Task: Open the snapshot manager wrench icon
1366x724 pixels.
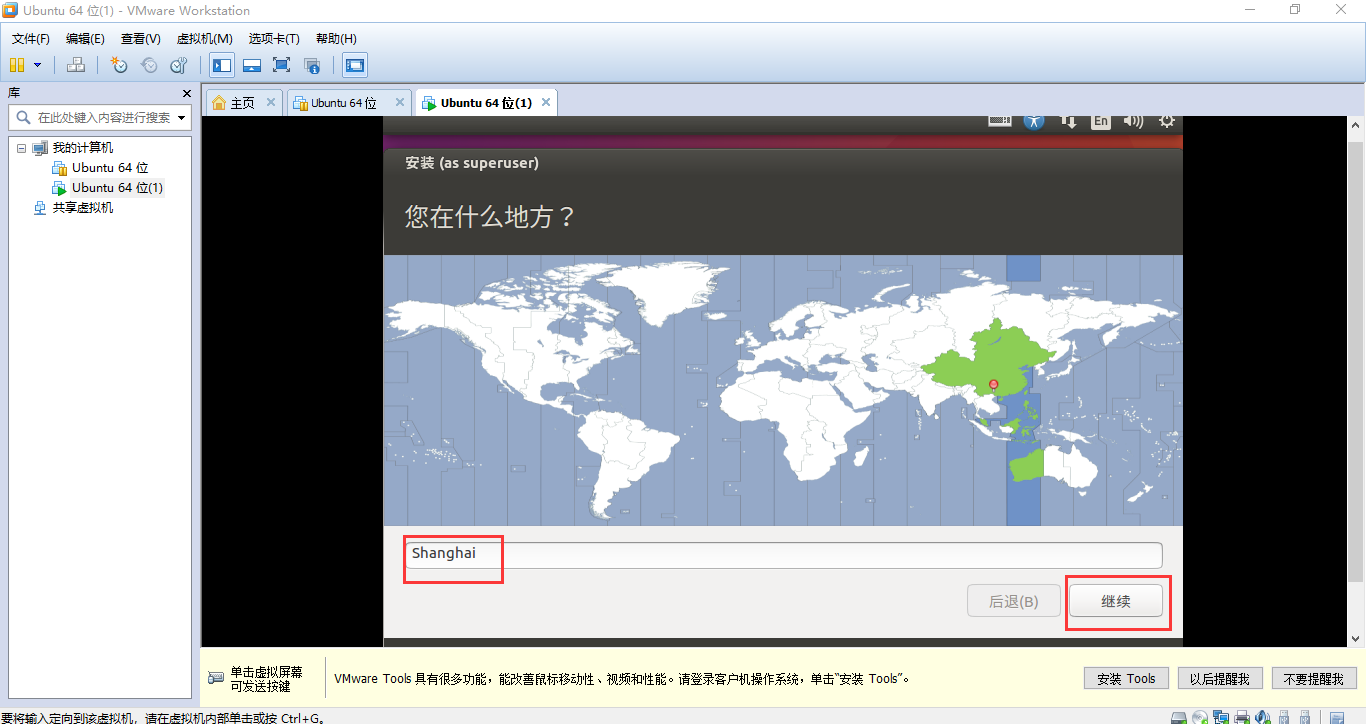Action: [x=179, y=65]
